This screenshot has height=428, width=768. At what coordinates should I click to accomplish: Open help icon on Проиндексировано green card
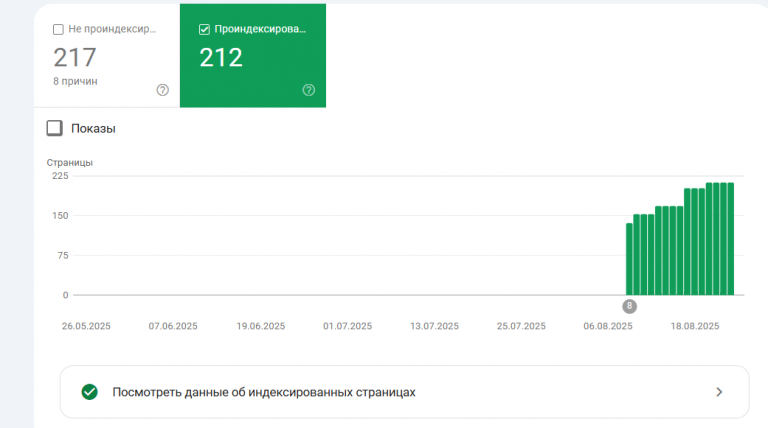click(309, 90)
